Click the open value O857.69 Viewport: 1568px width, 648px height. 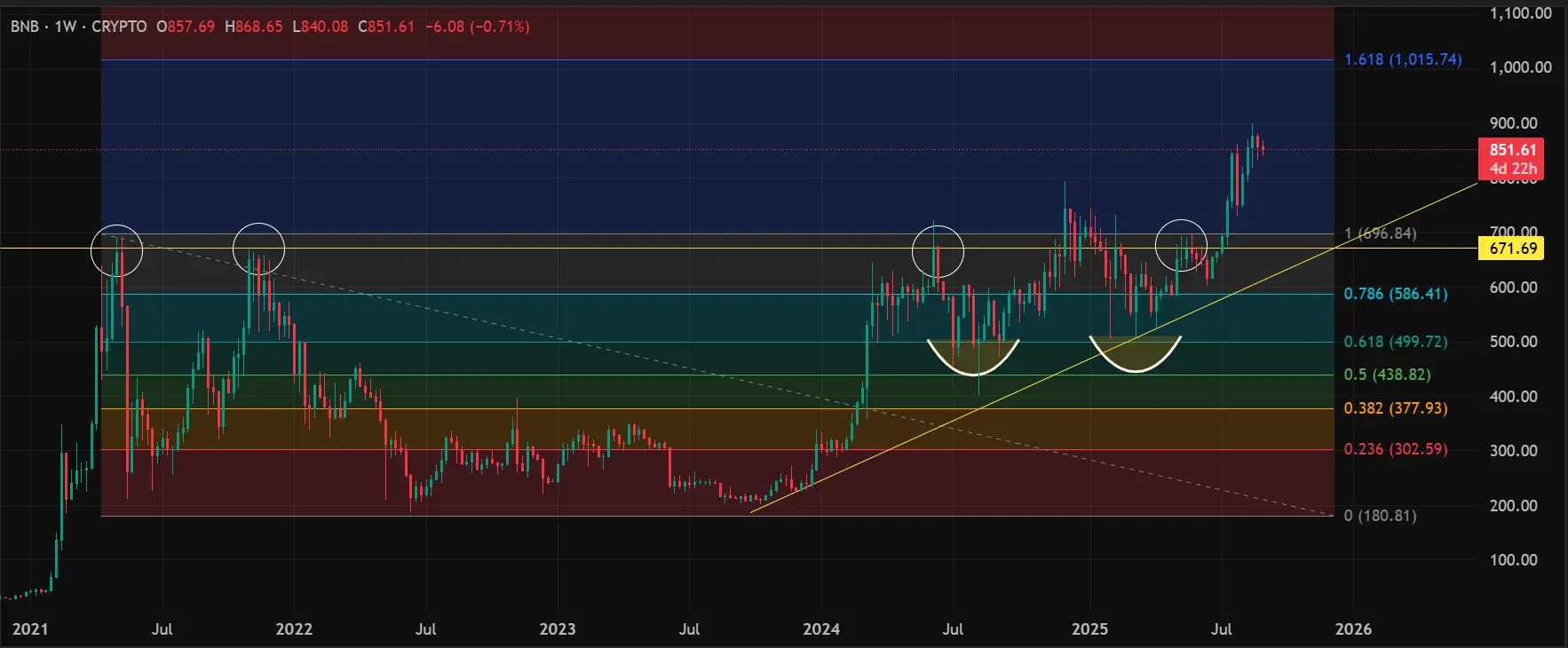click(x=186, y=27)
